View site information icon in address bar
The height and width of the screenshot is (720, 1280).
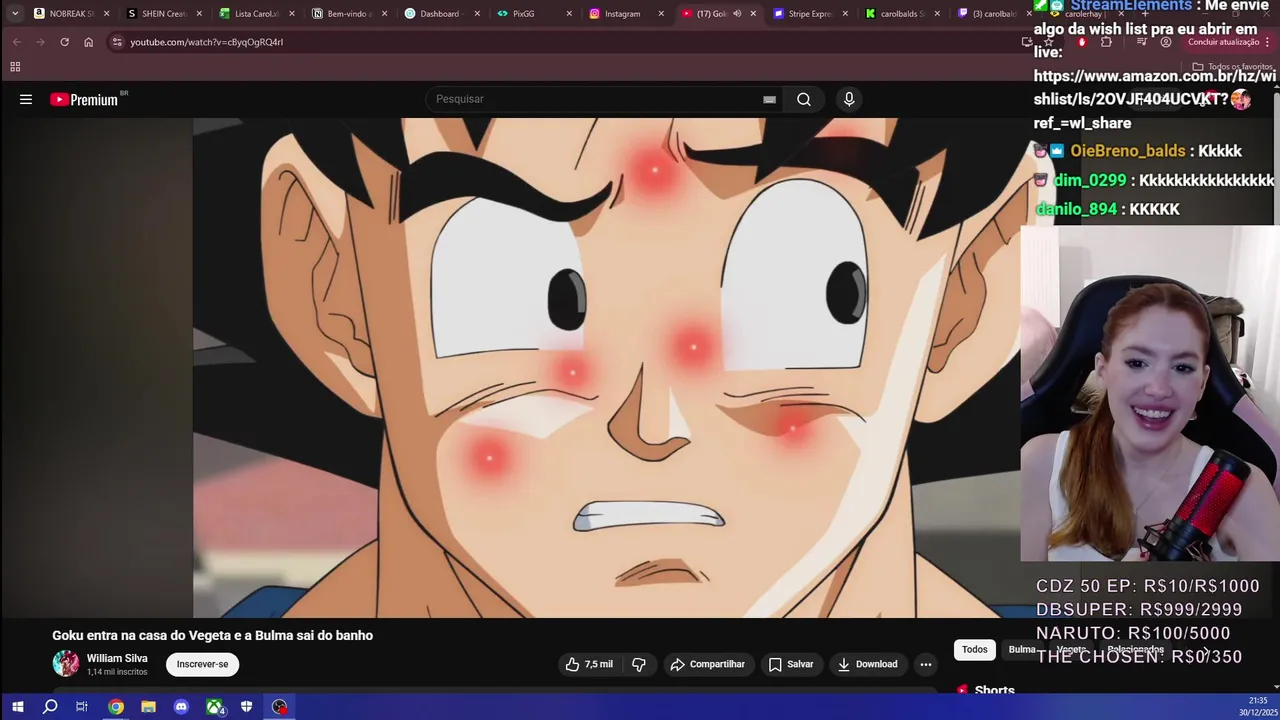117,42
